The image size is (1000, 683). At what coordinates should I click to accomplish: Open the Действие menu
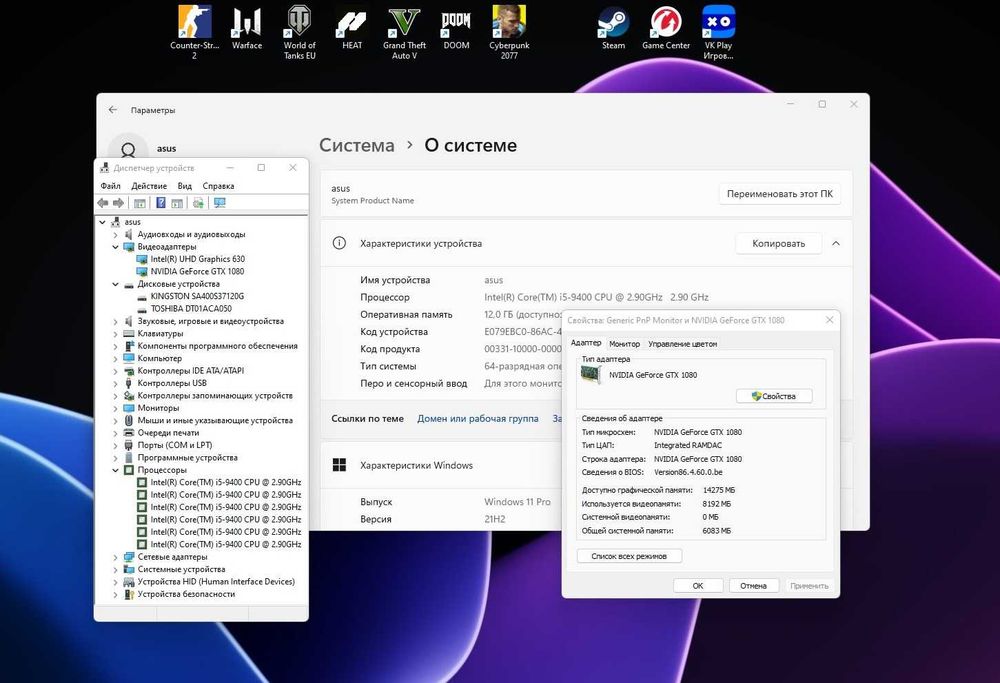[x=149, y=186]
